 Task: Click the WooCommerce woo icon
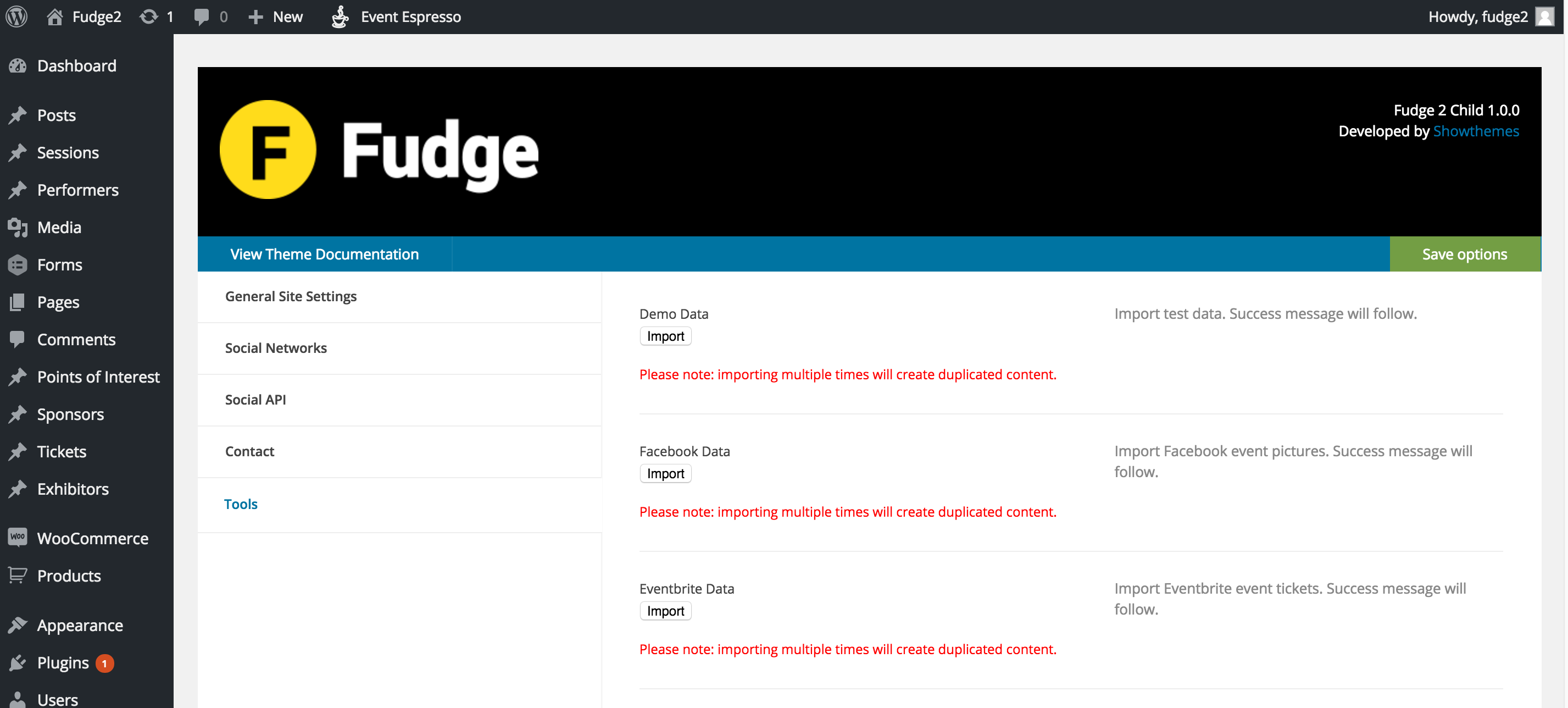[18, 538]
